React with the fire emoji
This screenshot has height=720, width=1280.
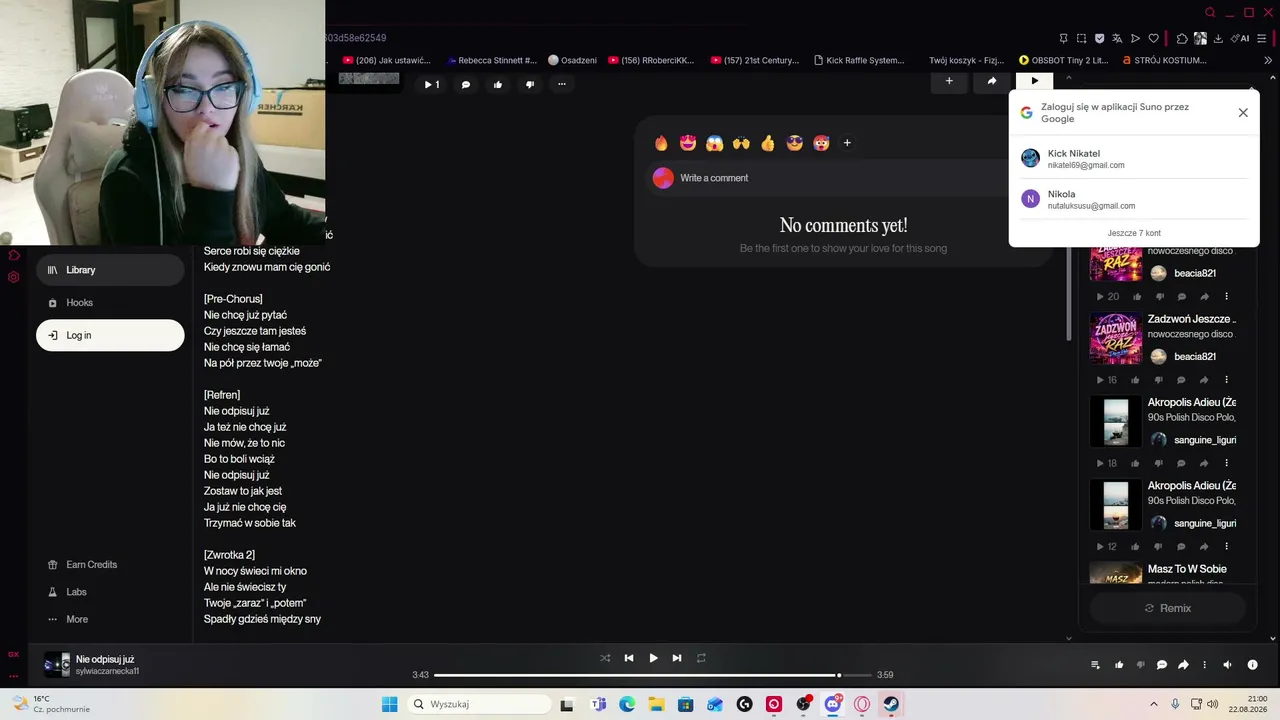point(661,143)
